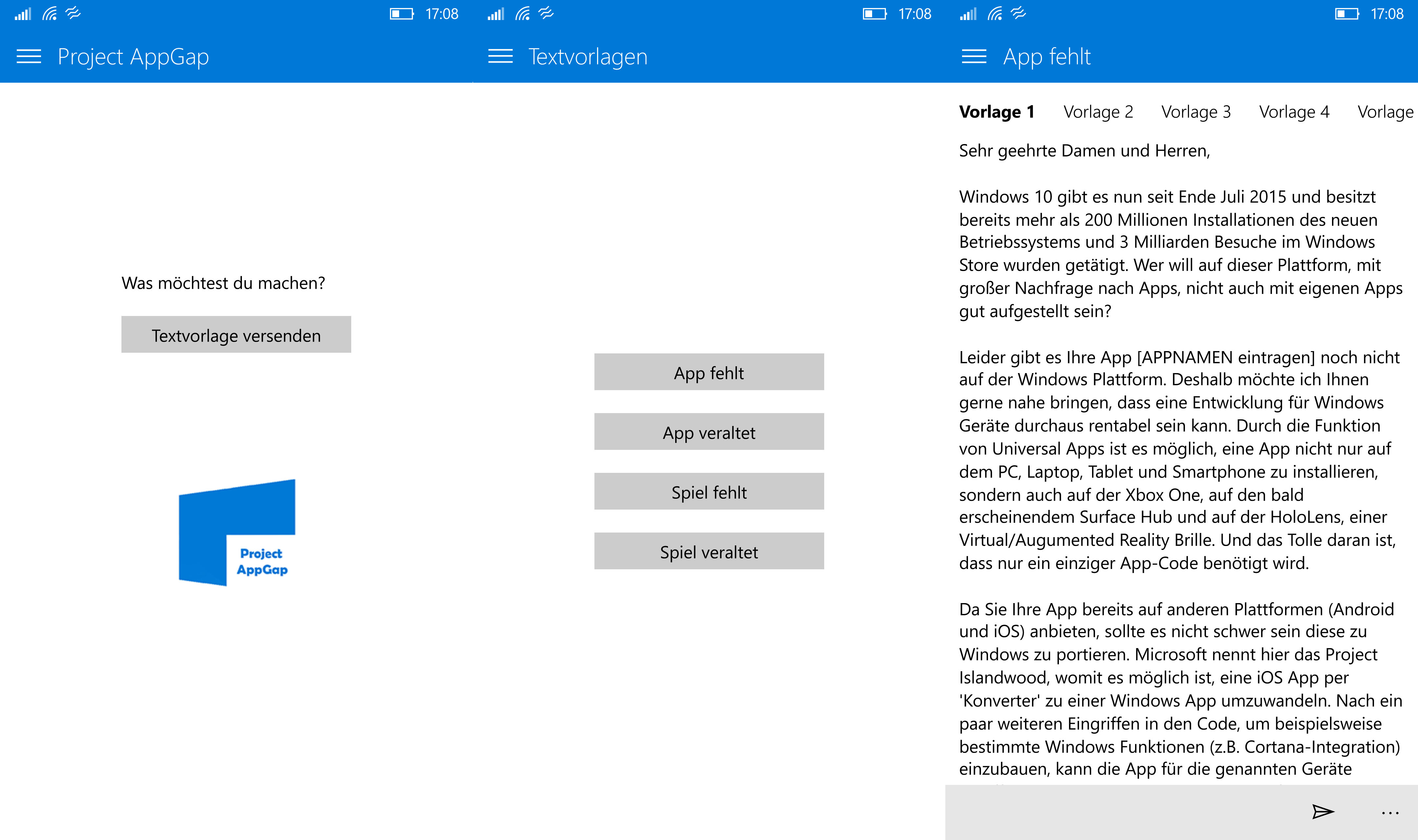Click the signal strength icon on the App fehlt screen
Viewport: 1418px width, 840px height.
click(x=968, y=14)
